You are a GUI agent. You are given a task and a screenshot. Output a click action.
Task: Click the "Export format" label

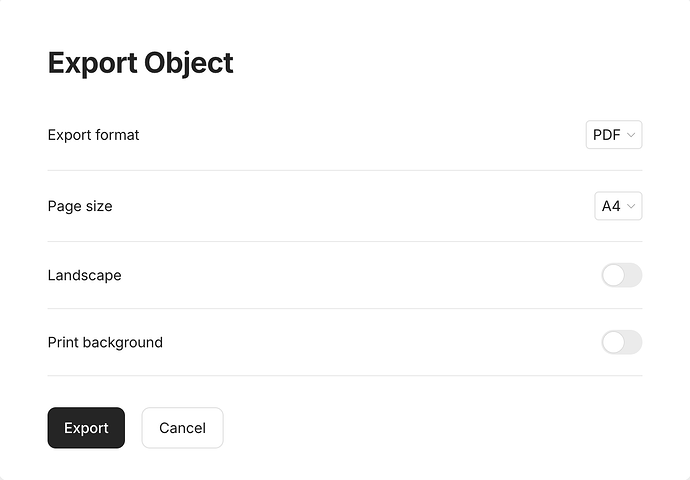[x=93, y=135]
